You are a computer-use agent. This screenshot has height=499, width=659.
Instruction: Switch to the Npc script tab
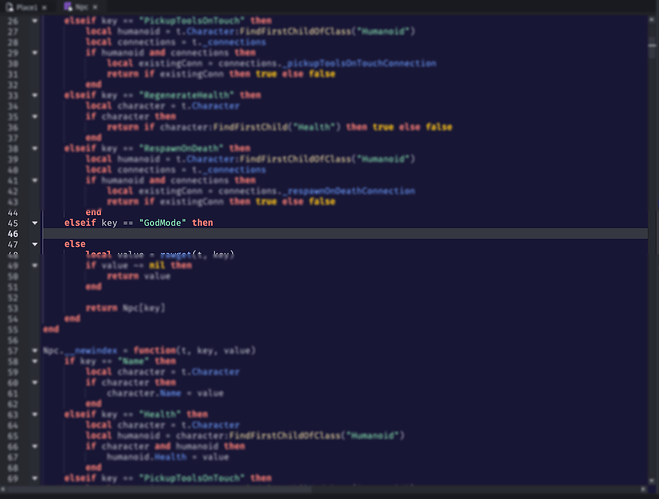(x=82, y=7)
